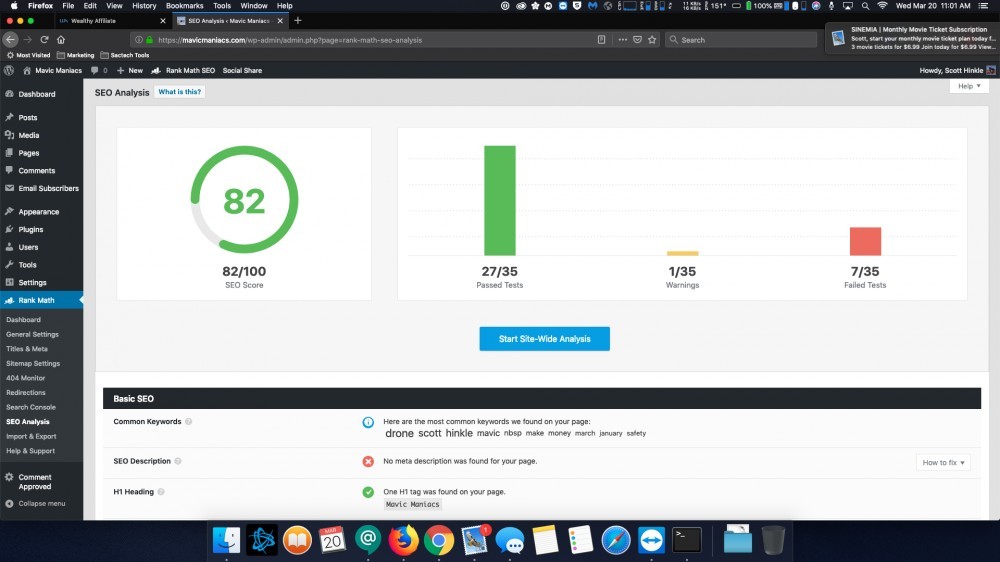
Task: Collapse the WordPress sidebar menu
Action: [41, 503]
